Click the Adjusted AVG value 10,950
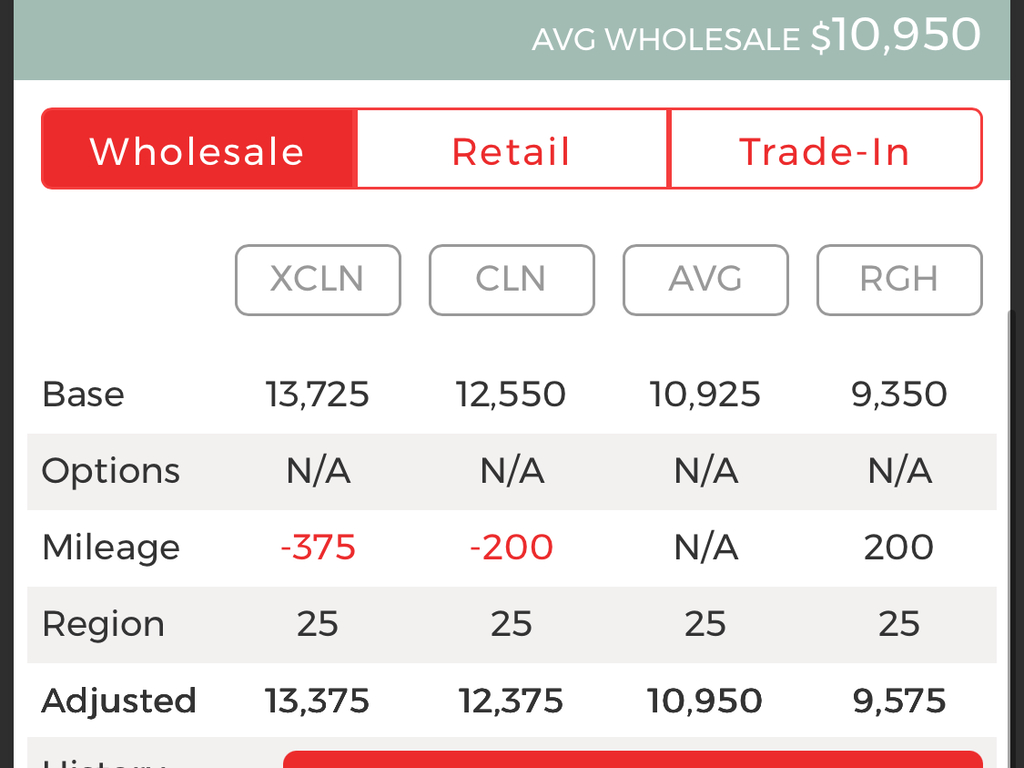Screen dimensions: 1024x768 pyautogui.click(x=705, y=701)
